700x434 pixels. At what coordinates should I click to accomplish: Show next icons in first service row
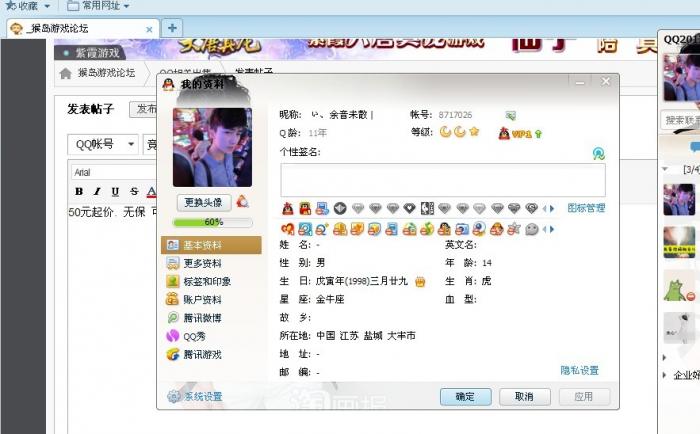point(552,209)
